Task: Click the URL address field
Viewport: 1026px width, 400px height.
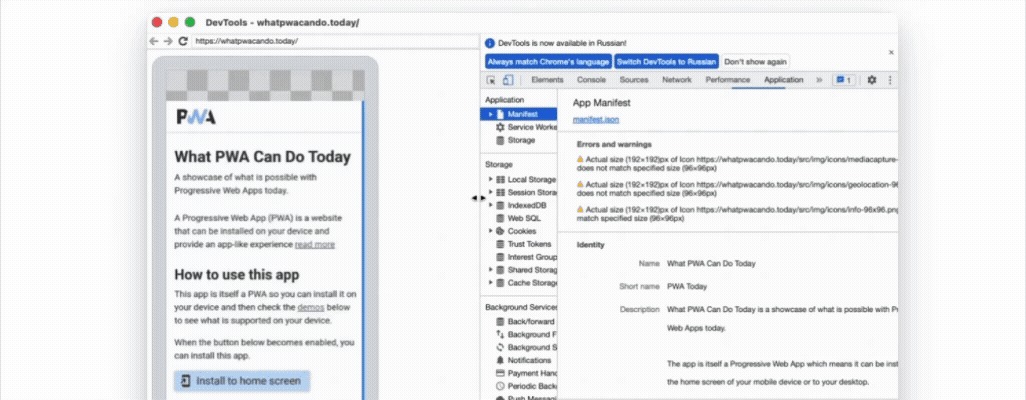Action: pos(335,41)
